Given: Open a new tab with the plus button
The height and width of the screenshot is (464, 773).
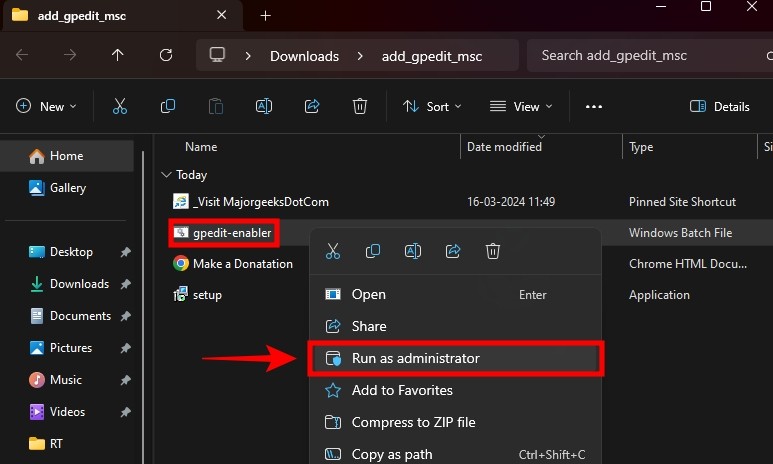Looking at the screenshot, I should click(265, 16).
